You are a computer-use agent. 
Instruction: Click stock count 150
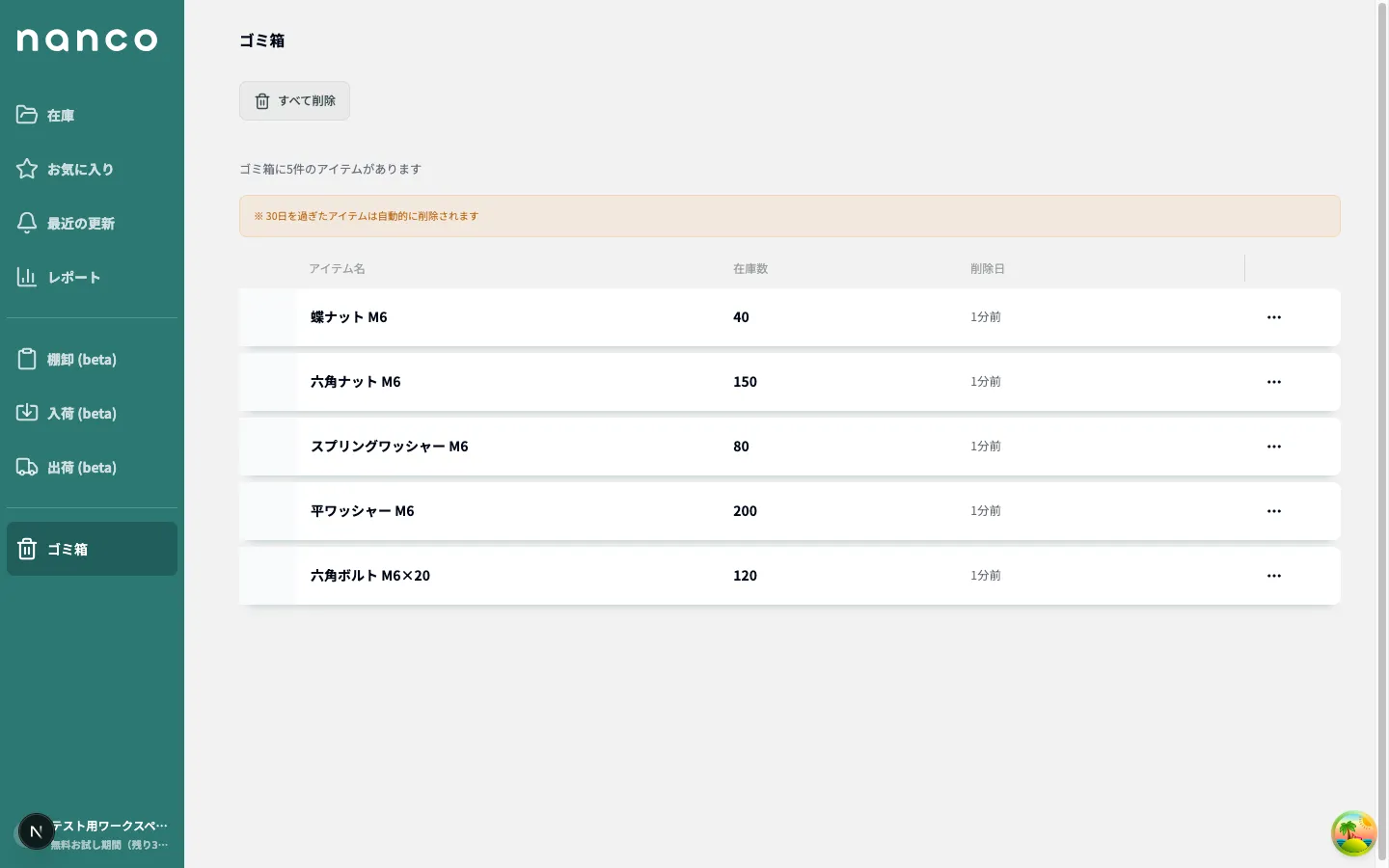(x=745, y=382)
